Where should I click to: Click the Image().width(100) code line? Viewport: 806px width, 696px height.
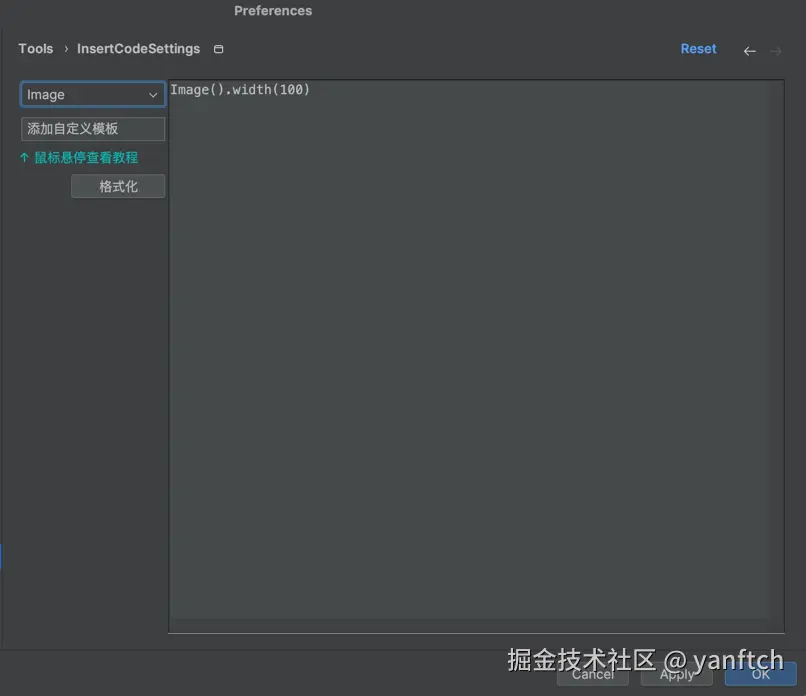coord(240,90)
